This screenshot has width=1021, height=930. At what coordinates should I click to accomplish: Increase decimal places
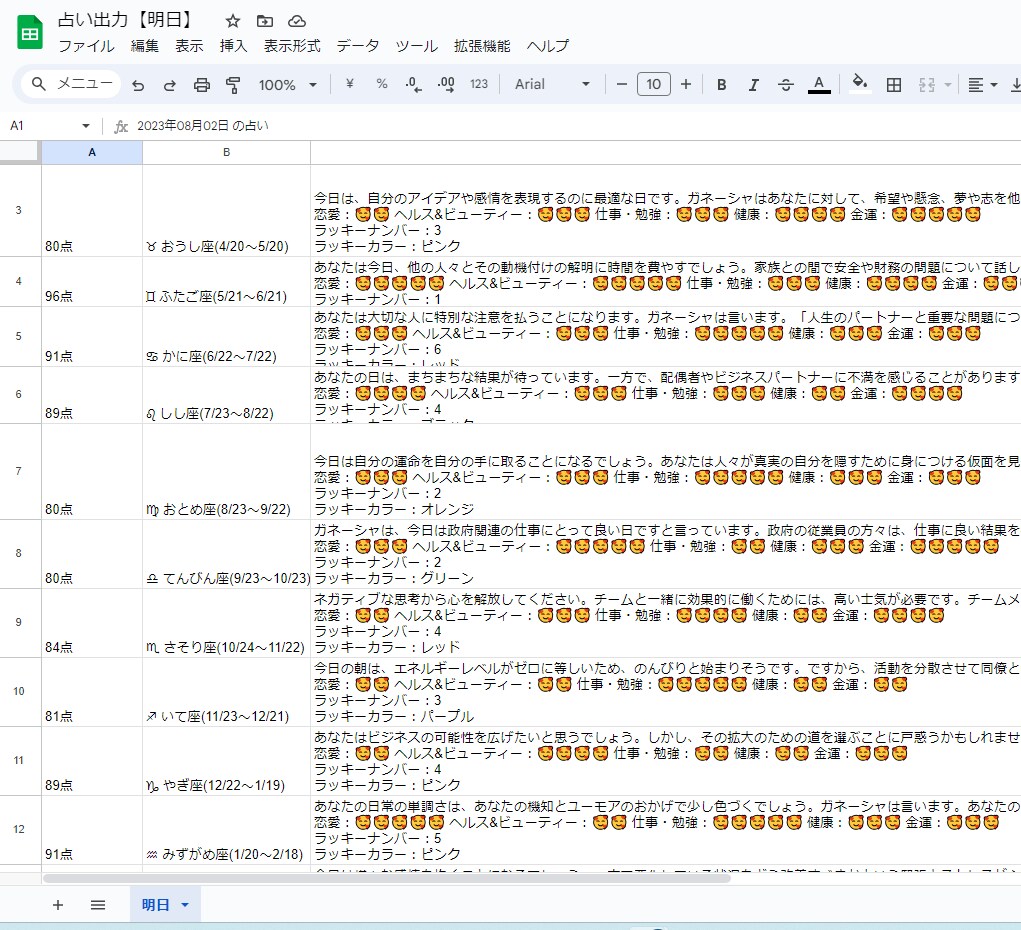(446, 85)
